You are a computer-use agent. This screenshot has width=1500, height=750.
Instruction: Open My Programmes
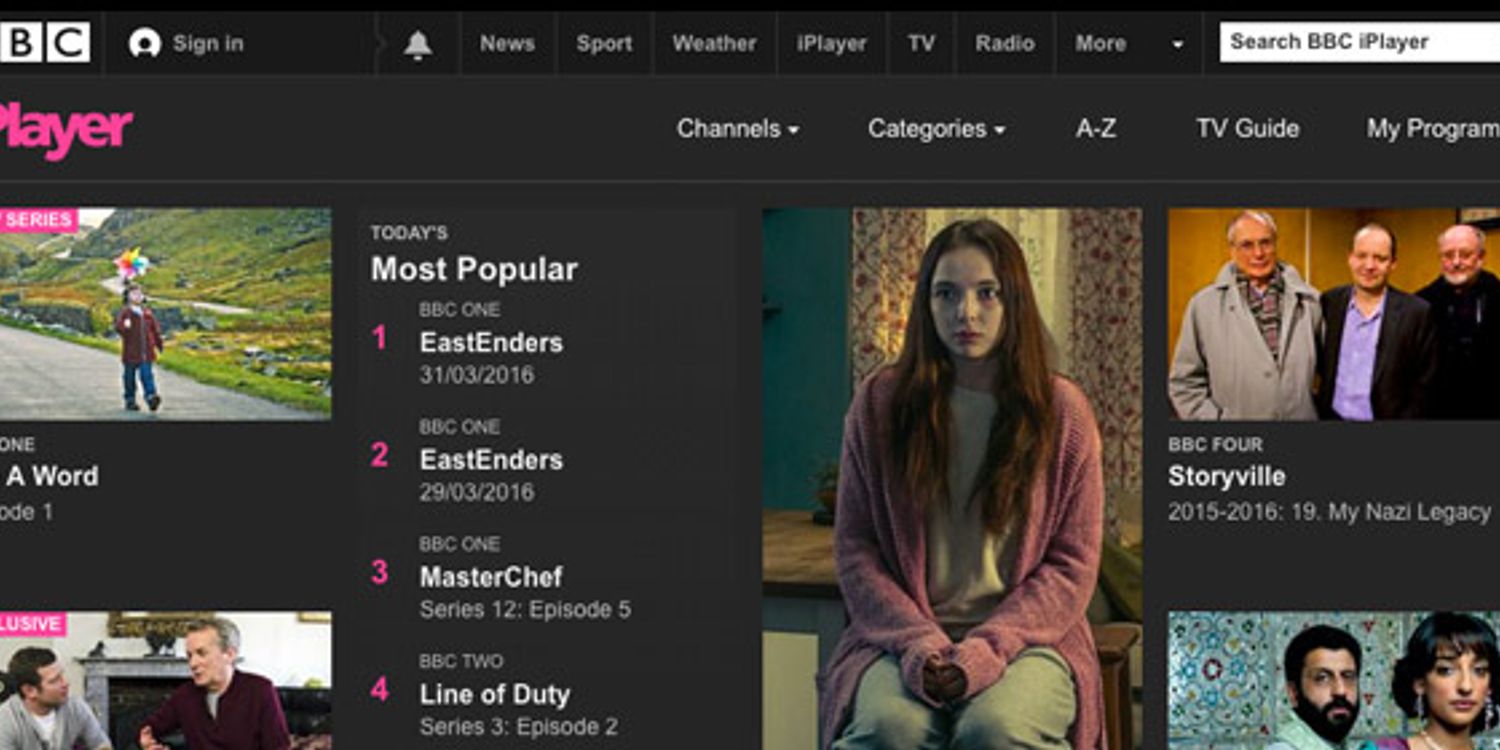1433,129
